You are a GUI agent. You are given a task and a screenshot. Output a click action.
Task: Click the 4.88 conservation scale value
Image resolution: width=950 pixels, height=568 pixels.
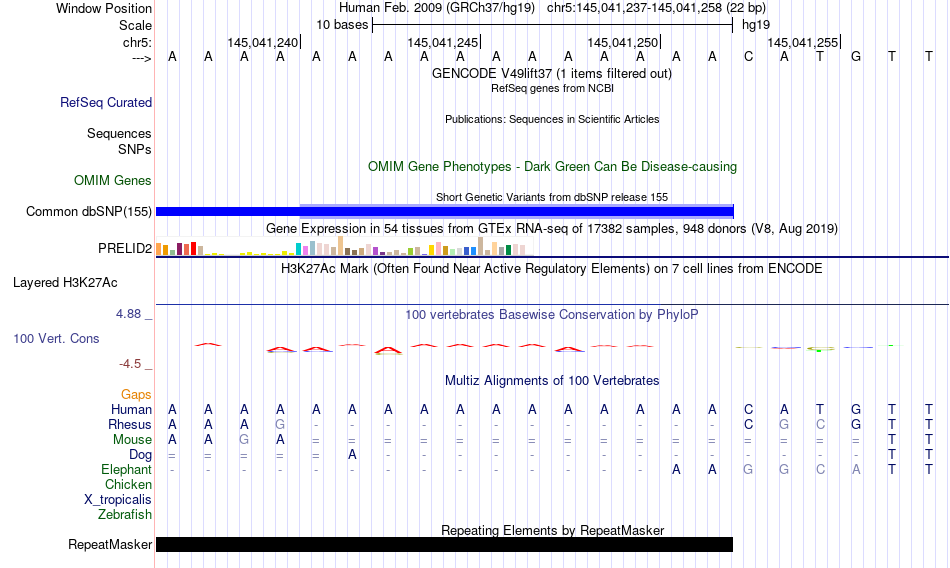click(128, 314)
